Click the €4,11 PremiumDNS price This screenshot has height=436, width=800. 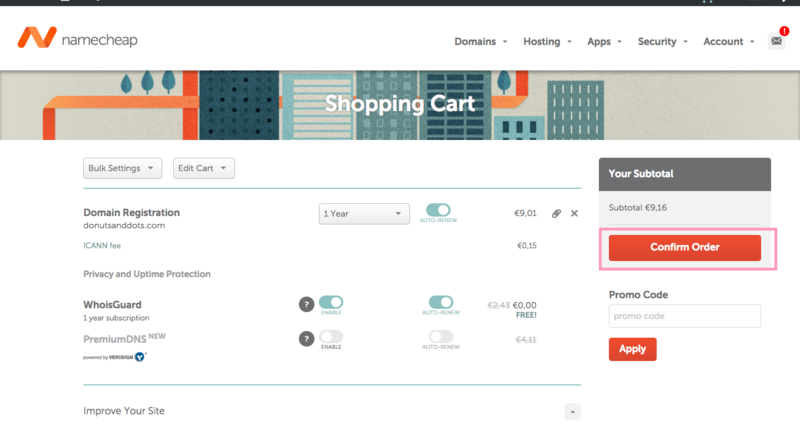click(x=526, y=340)
